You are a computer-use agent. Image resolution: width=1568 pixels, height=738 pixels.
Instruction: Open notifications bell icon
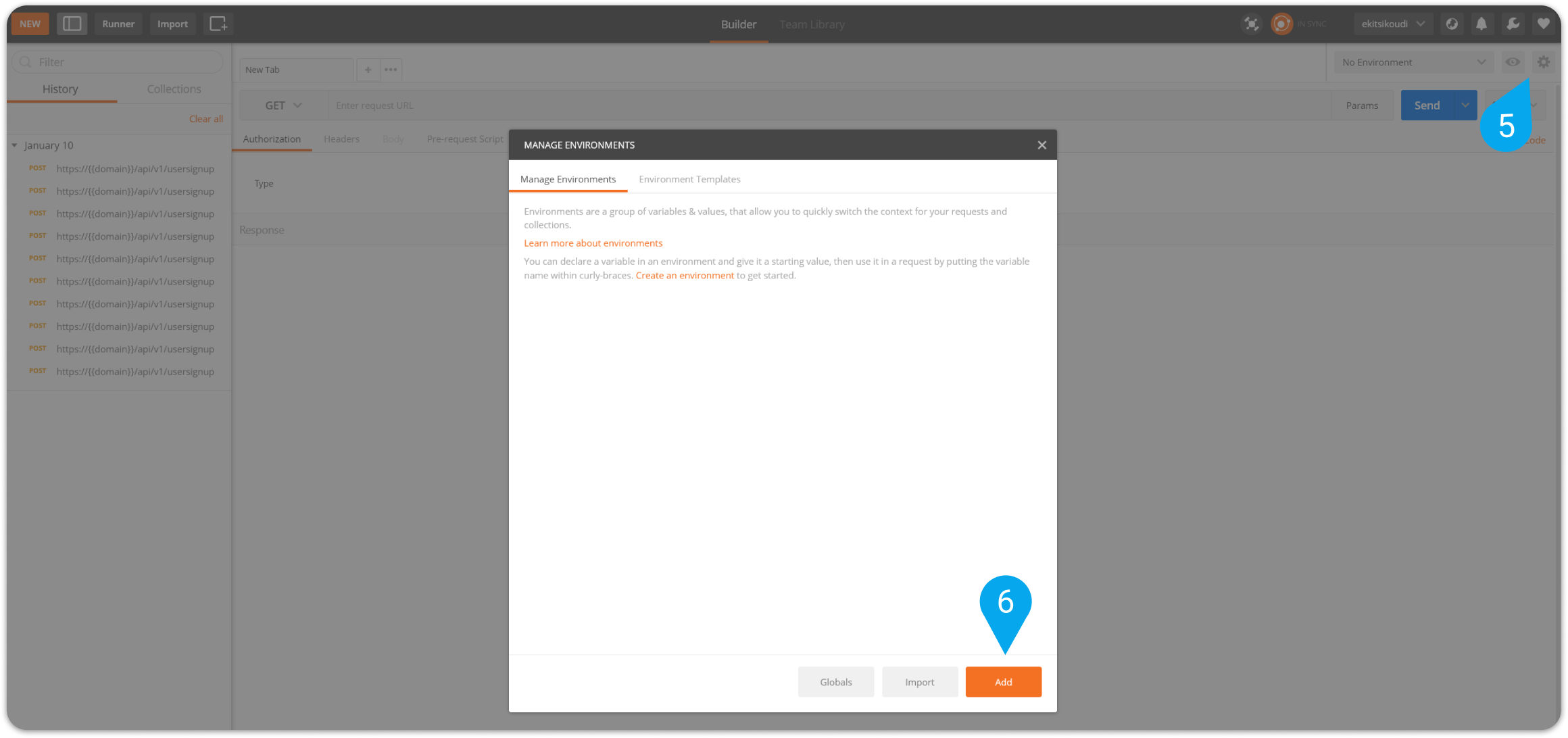[1481, 24]
